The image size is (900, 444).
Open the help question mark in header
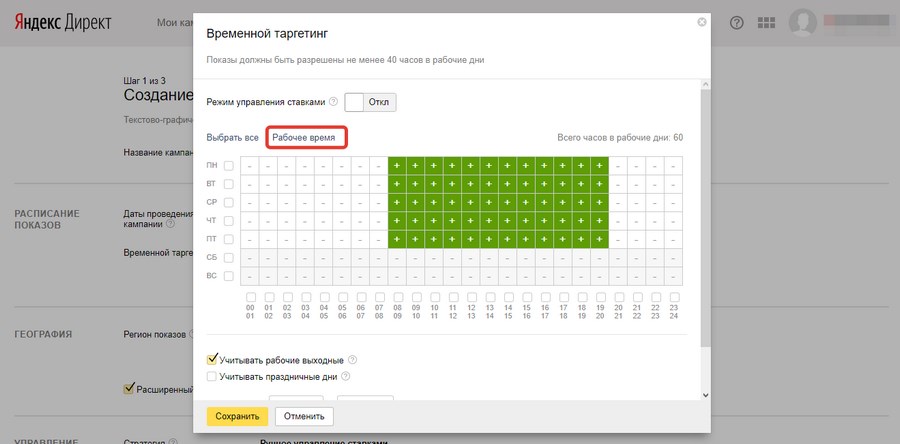coord(737,23)
